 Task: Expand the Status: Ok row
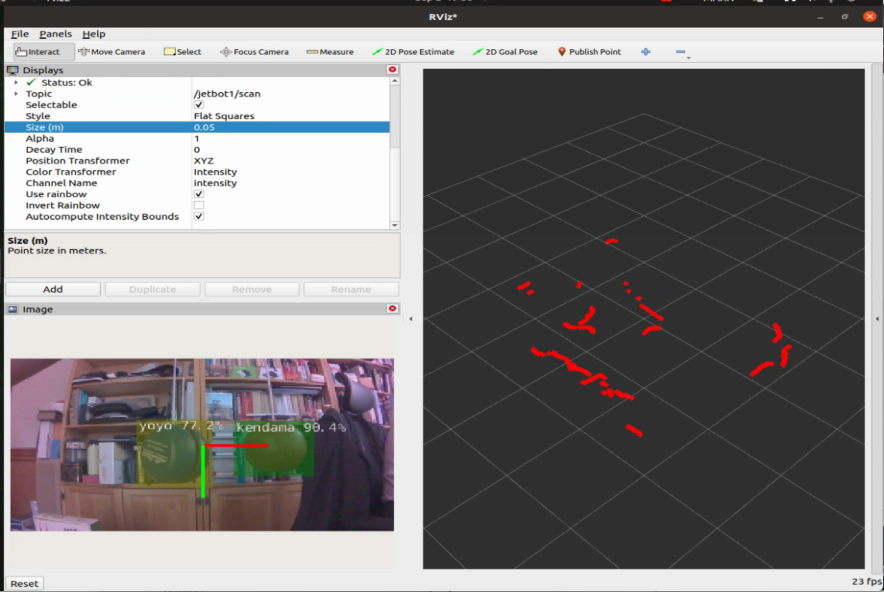pyautogui.click(x=16, y=82)
